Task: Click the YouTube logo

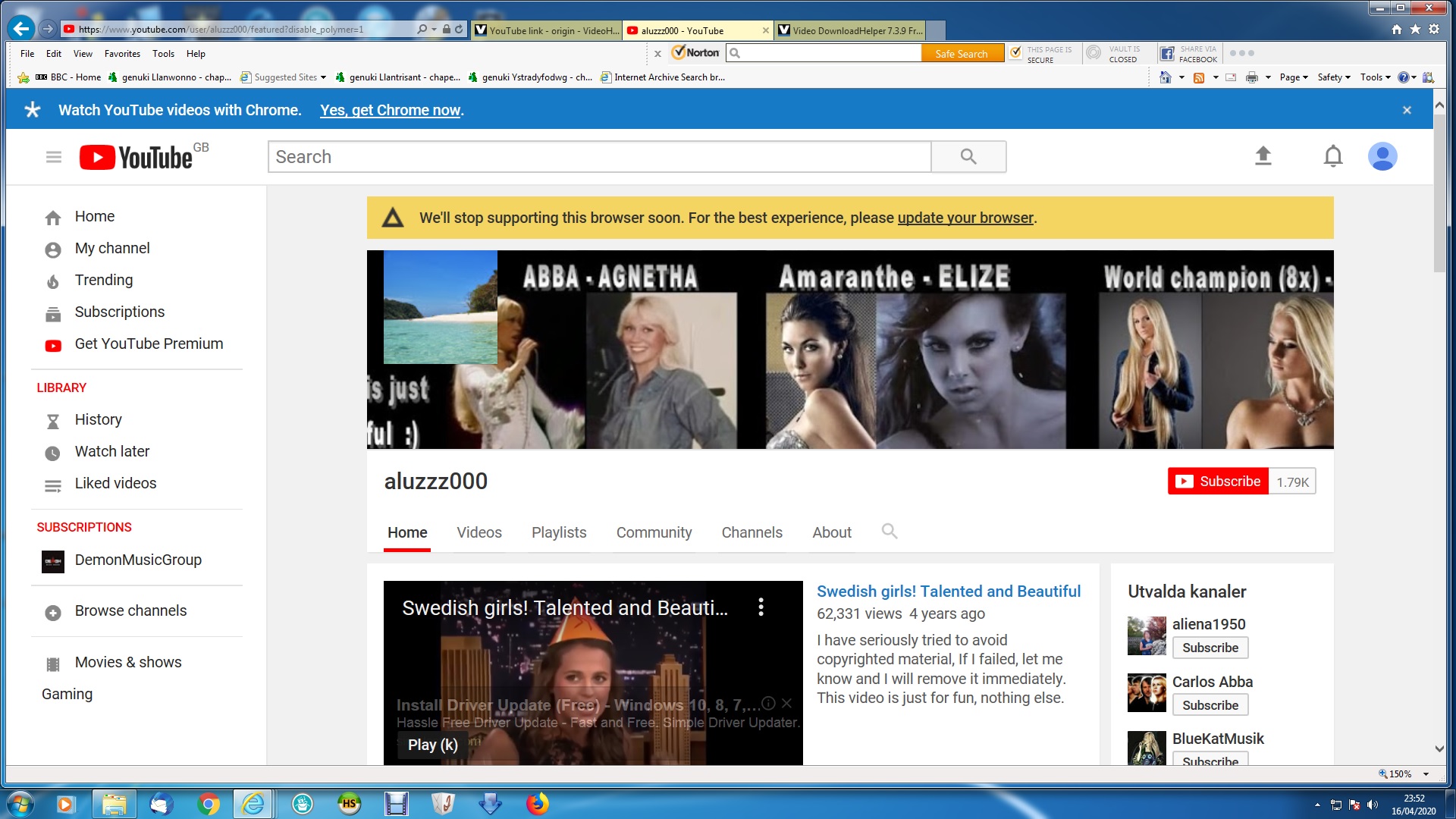Action: click(x=136, y=157)
